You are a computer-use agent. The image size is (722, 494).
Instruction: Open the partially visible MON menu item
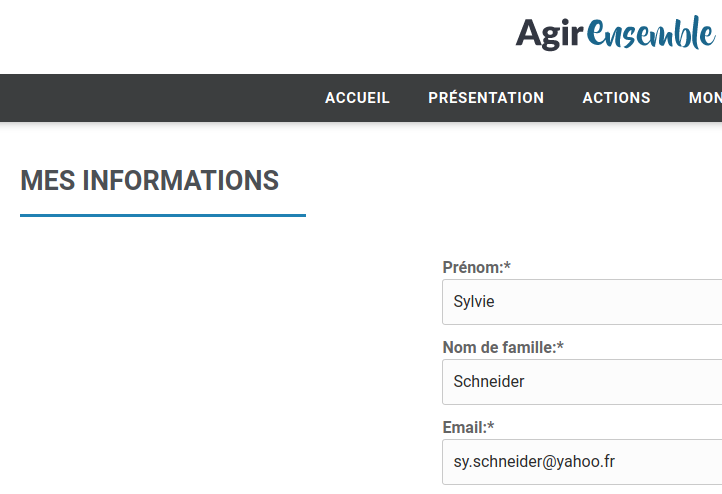coord(704,98)
